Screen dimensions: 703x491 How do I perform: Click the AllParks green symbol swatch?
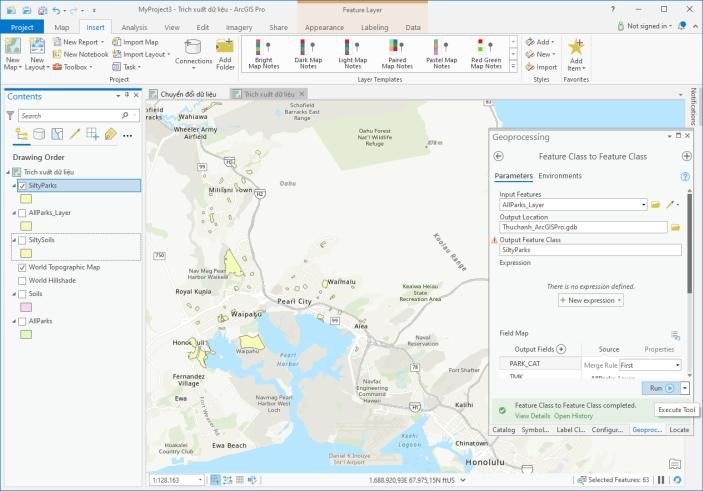[26, 335]
